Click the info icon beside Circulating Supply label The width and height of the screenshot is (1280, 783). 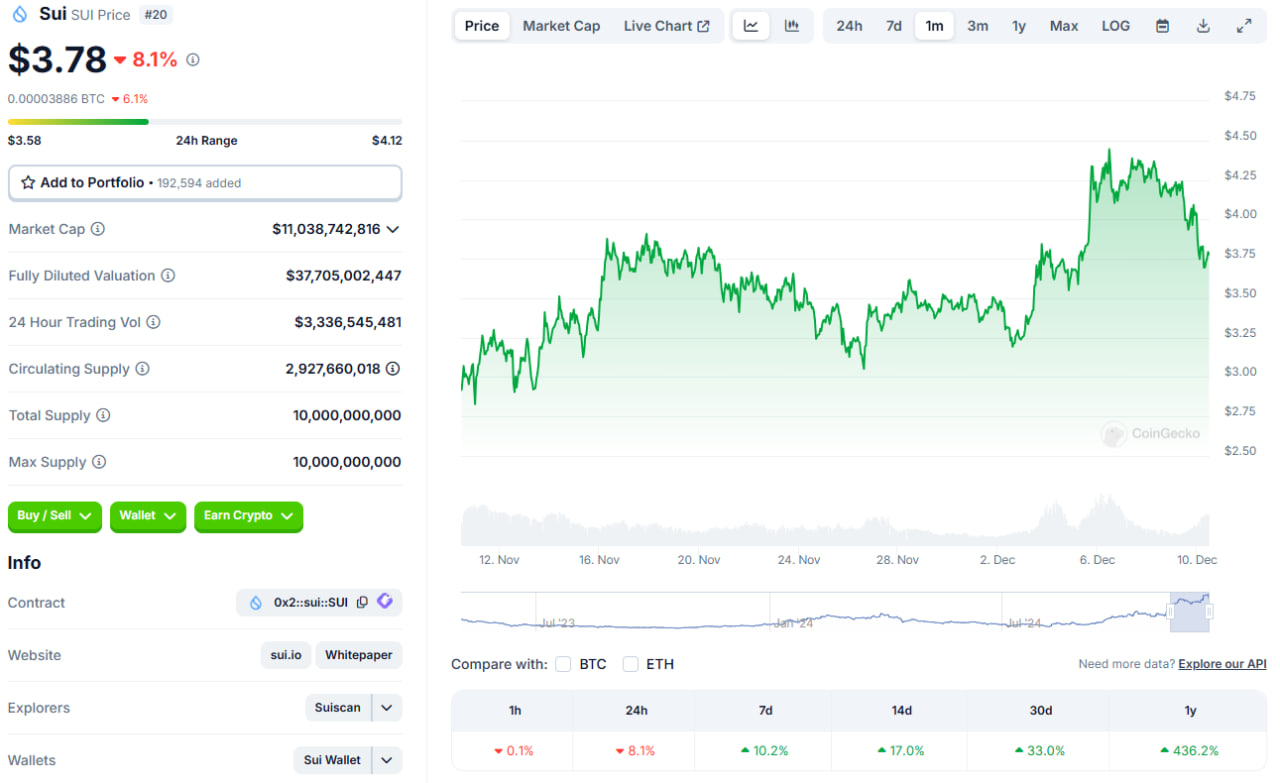click(143, 369)
